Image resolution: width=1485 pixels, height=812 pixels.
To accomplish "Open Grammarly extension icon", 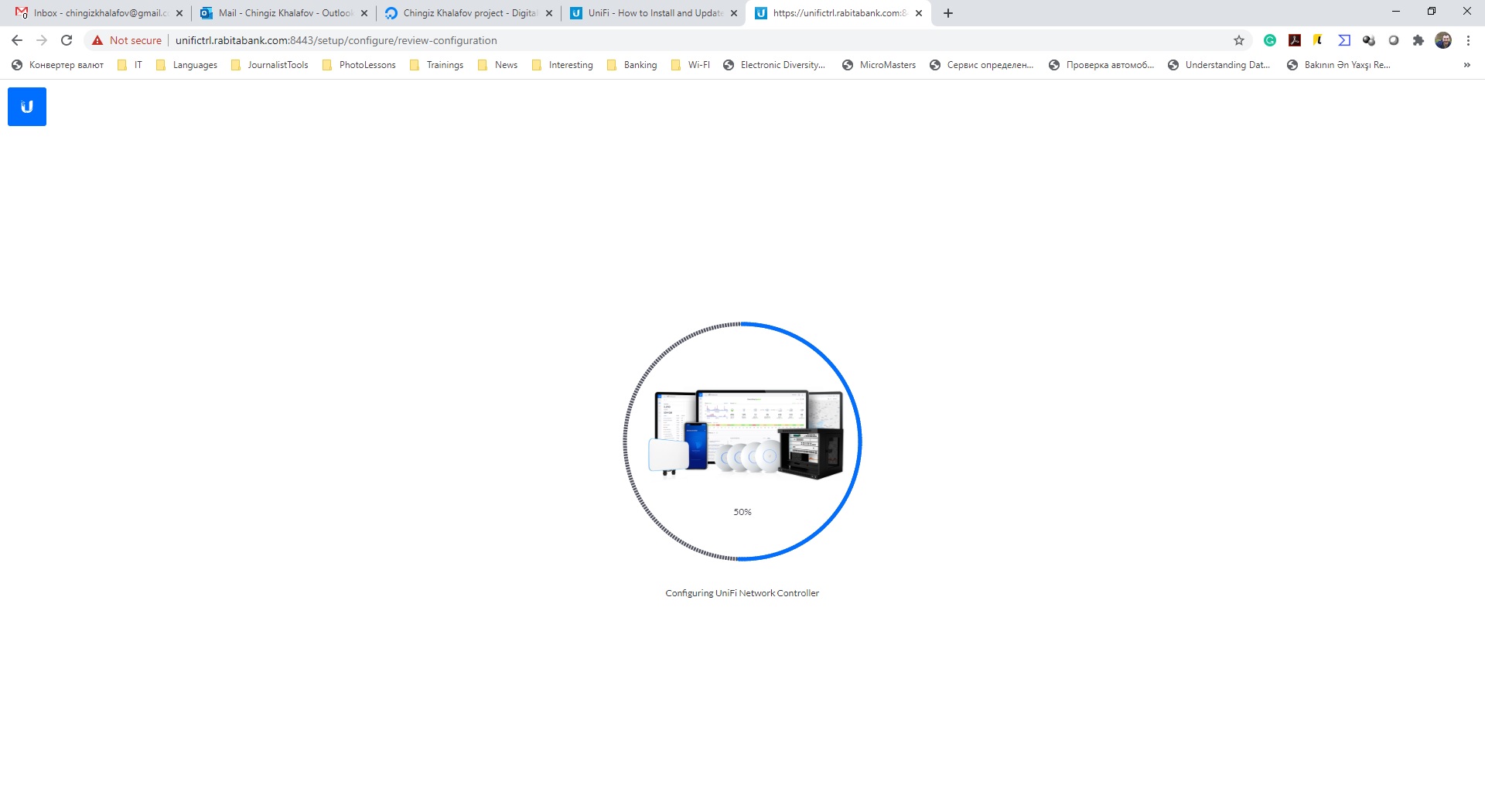I will coord(1270,40).
